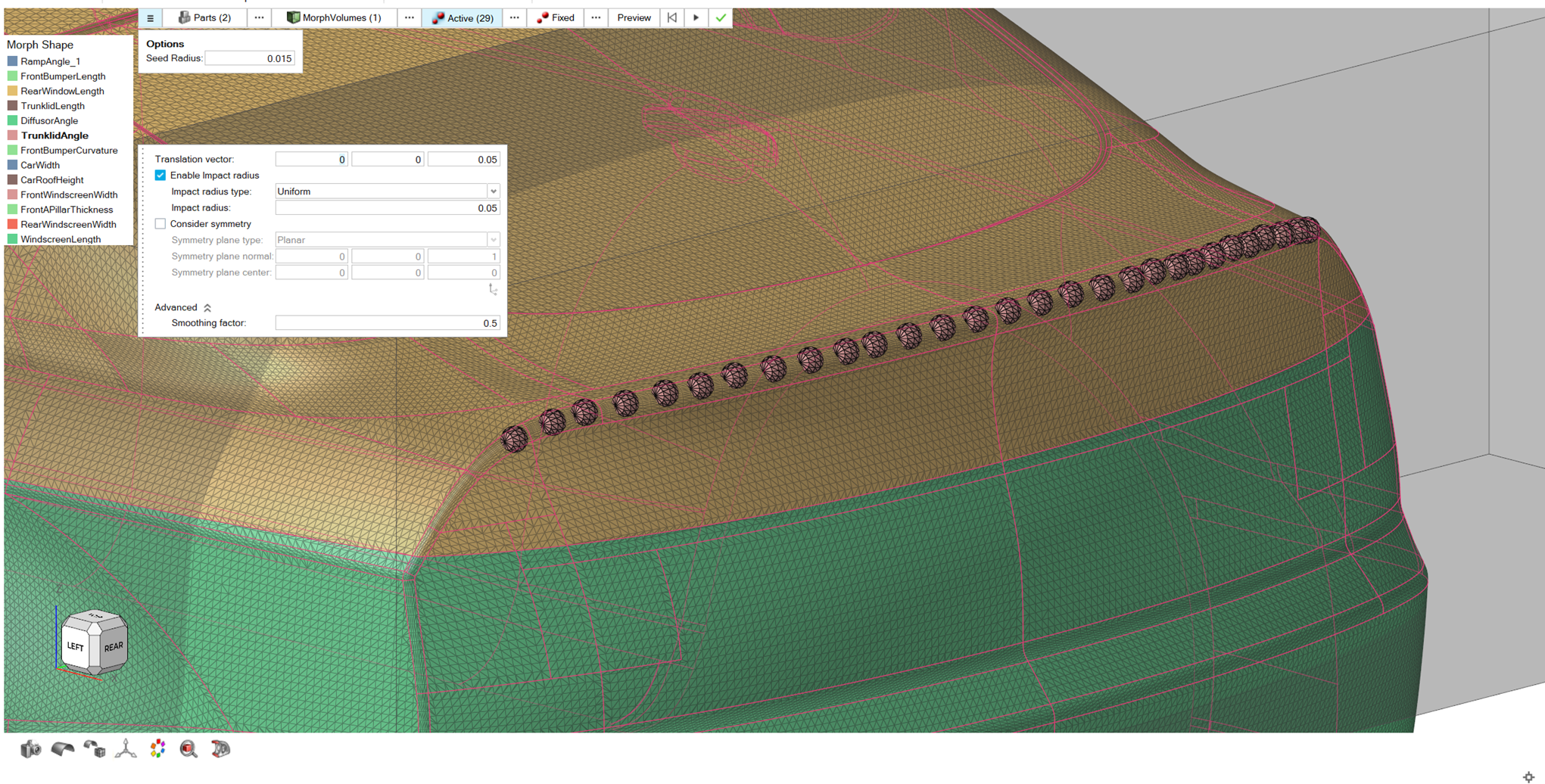This screenshot has height=784, width=1545.
Task: Open the hamburger options menu
Action: point(150,18)
